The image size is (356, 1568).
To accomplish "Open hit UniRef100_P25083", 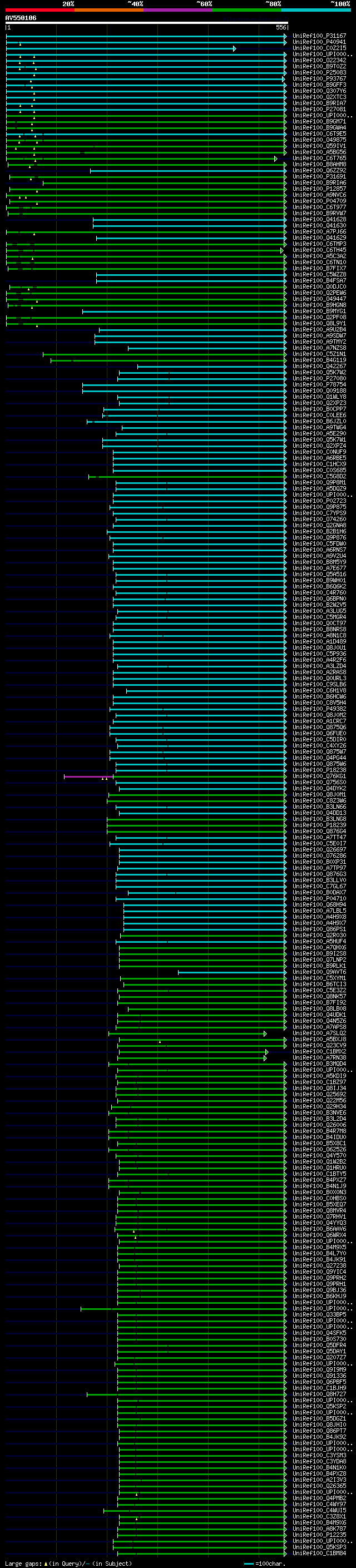I will (319, 72).
